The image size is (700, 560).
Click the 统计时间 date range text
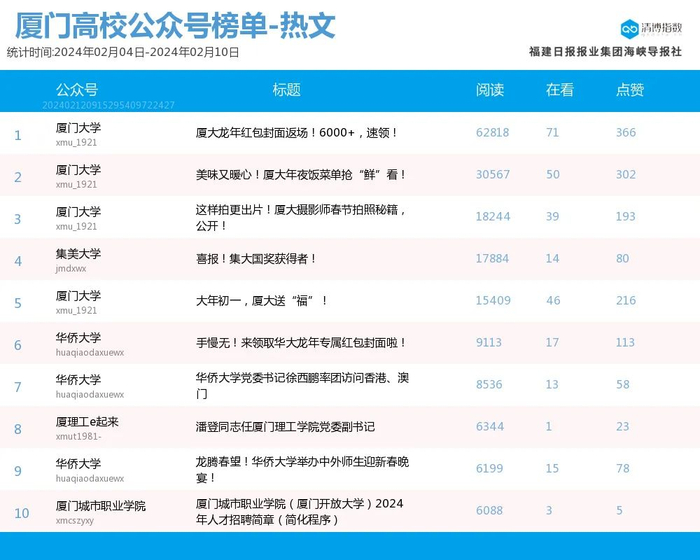click(123, 52)
